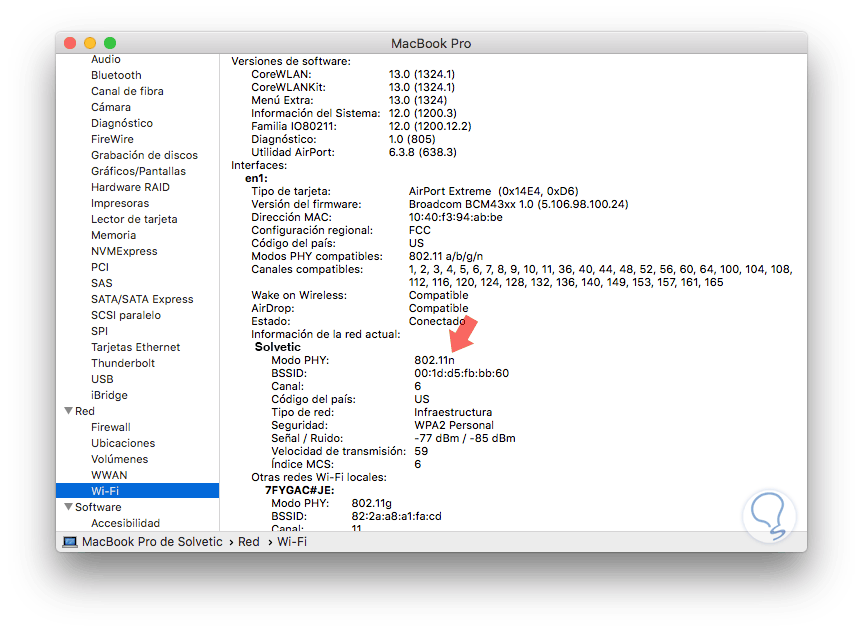Click the MAC address 10:40:f3:94:ab:be
This screenshot has width=863, height=632.
[456, 217]
